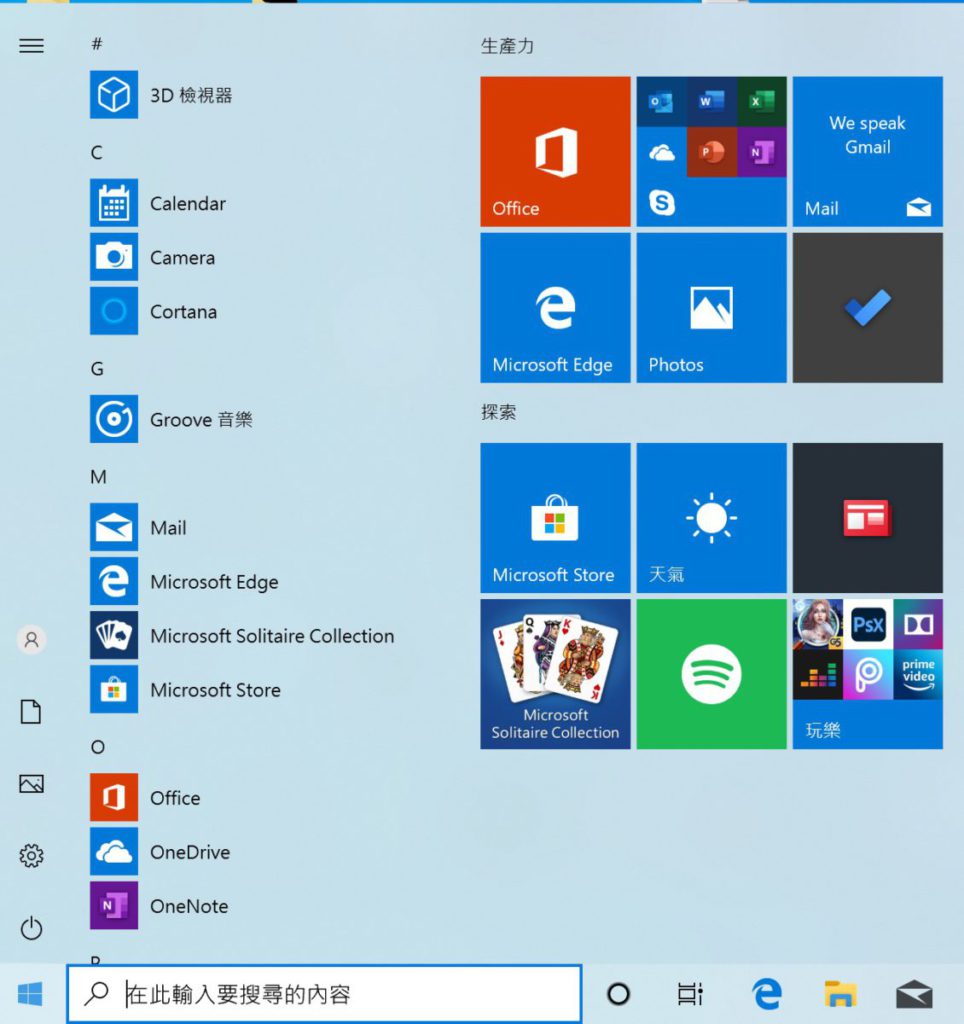The width and height of the screenshot is (964, 1024).
Task: Click the 'O' letter header
Action: 97,747
